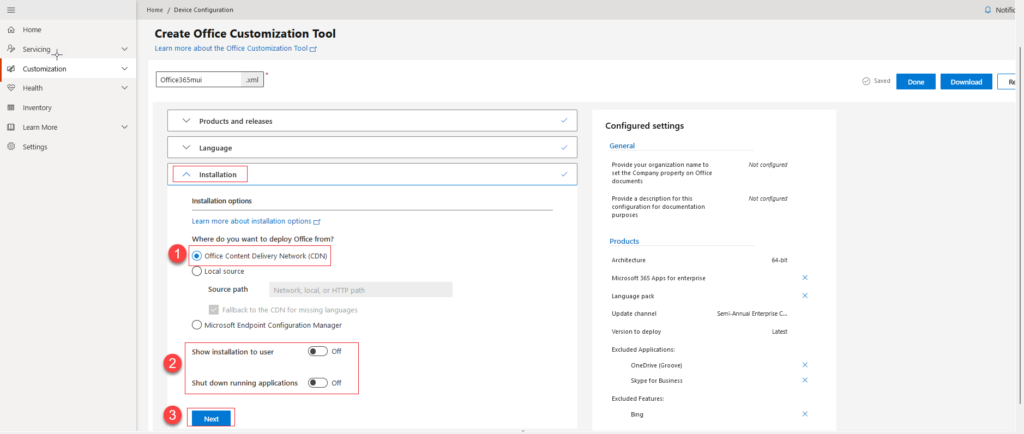Image resolution: width=1024 pixels, height=434 pixels.
Task: Click the hamburger menu icon
Action: (10, 10)
